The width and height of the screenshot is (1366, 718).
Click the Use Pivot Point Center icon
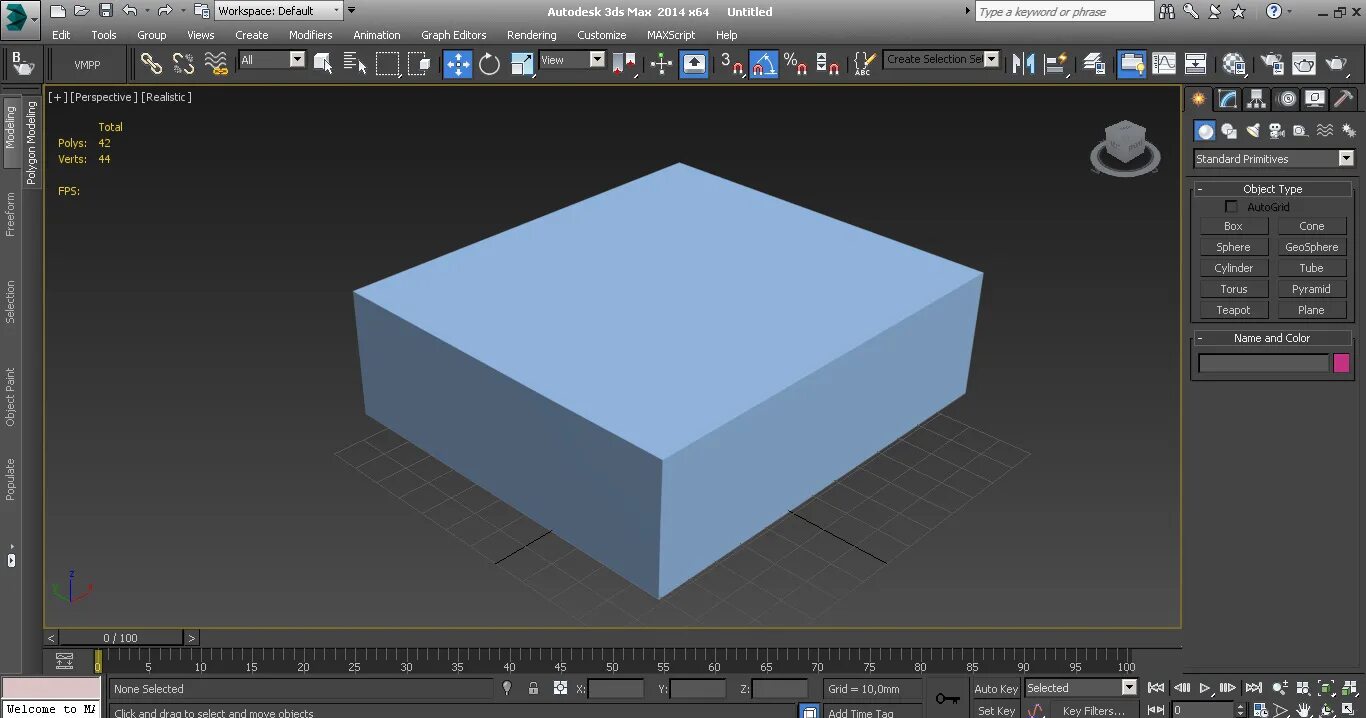pyautogui.click(x=624, y=64)
